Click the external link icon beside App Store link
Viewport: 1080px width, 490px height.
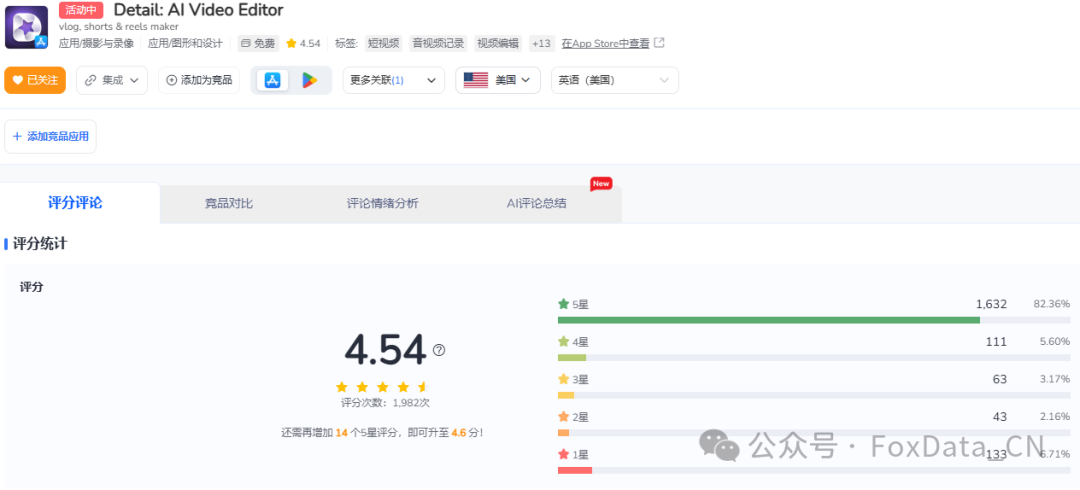[659, 43]
